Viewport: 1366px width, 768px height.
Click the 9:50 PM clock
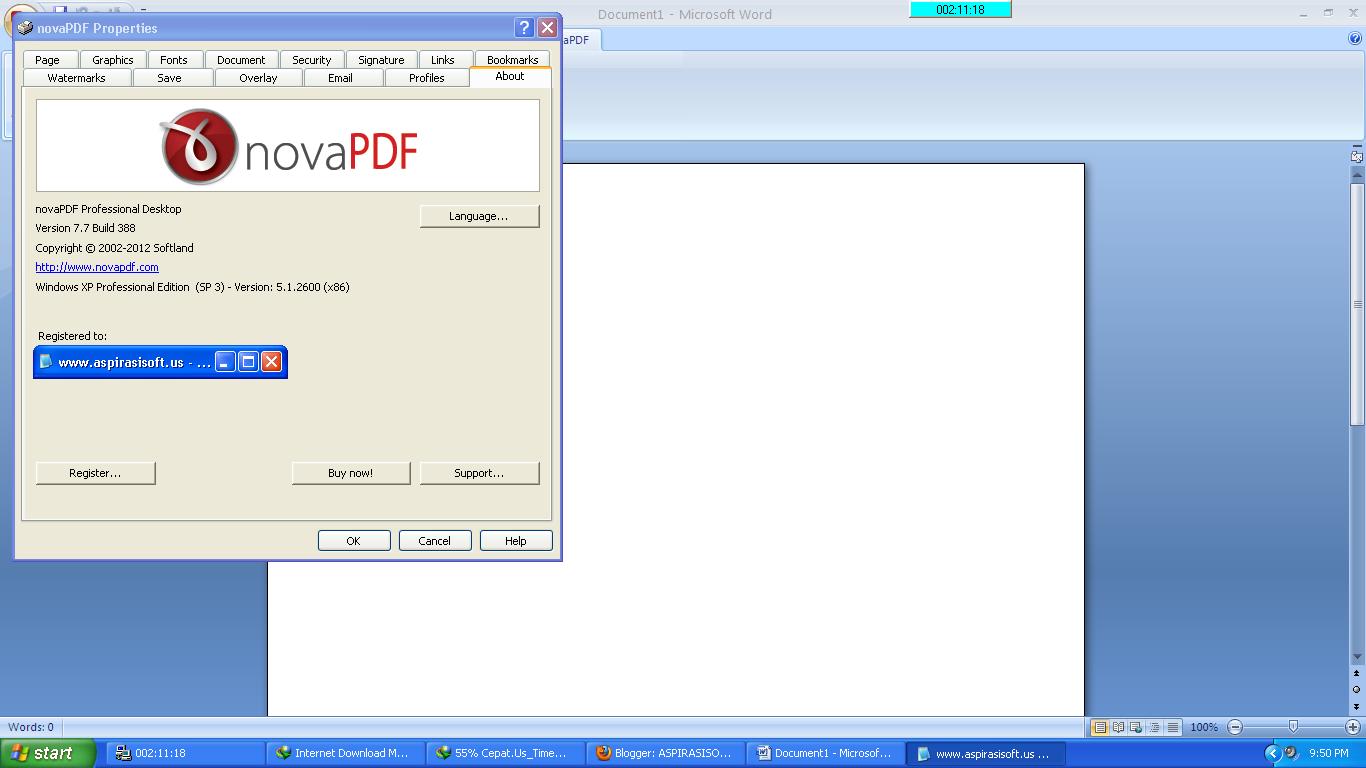[1329, 753]
